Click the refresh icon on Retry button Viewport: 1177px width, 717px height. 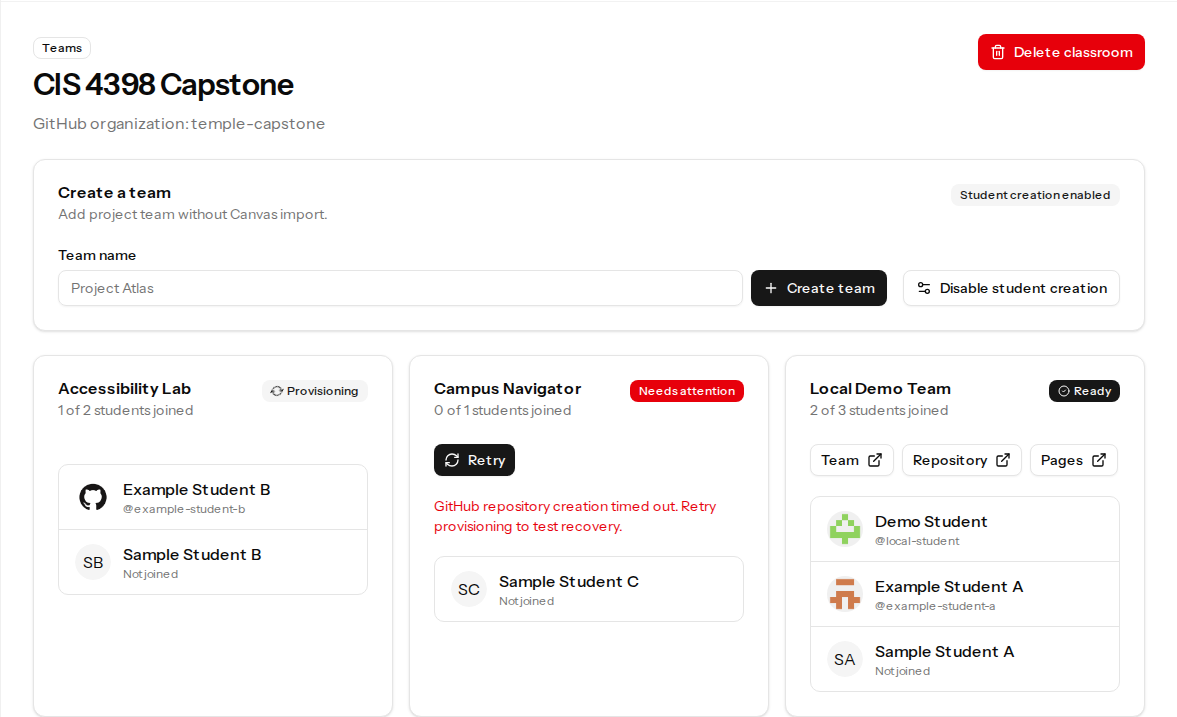[x=452, y=460]
